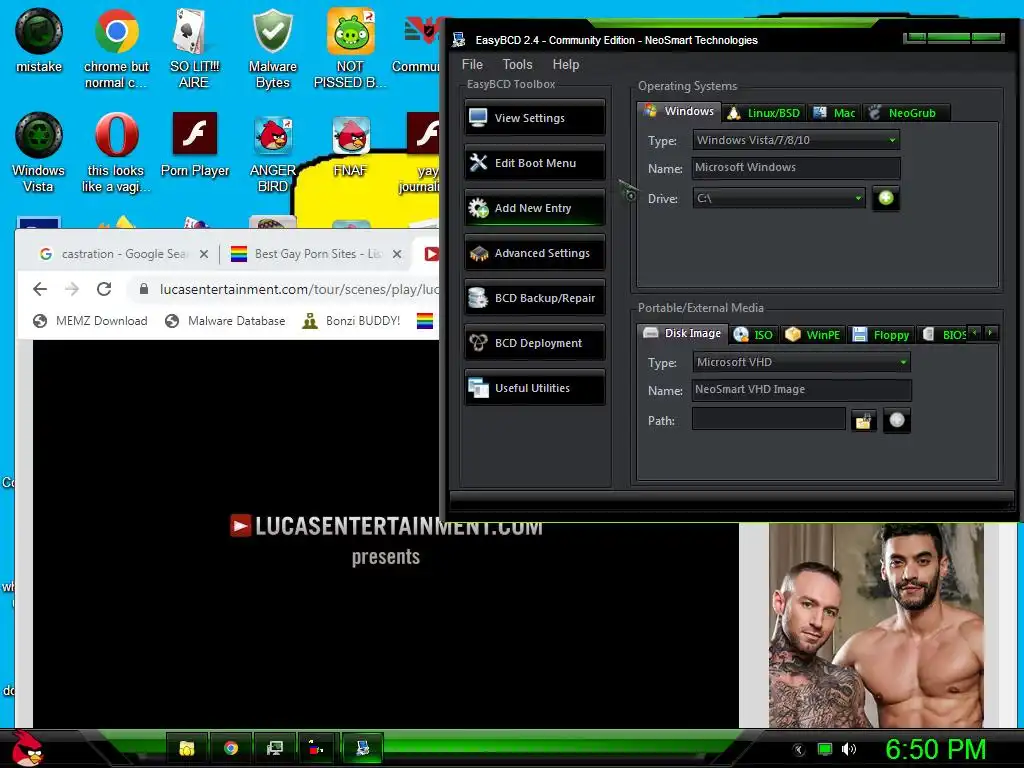Screen dimensions: 1024x768
Task: Click the browse folder icon beside Path
Action: coord(863,421)
